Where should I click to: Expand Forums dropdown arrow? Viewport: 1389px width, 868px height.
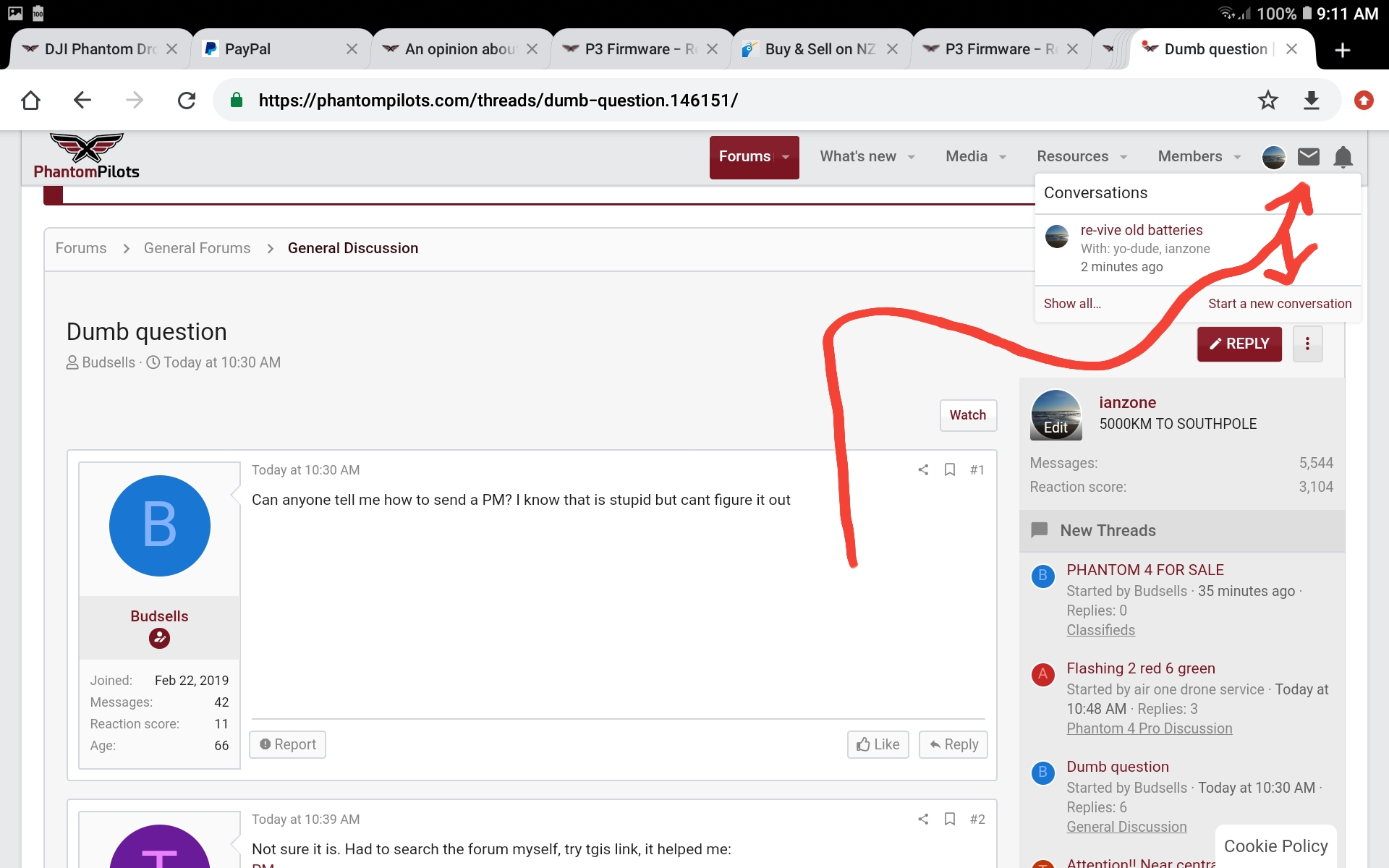[786, 157]
